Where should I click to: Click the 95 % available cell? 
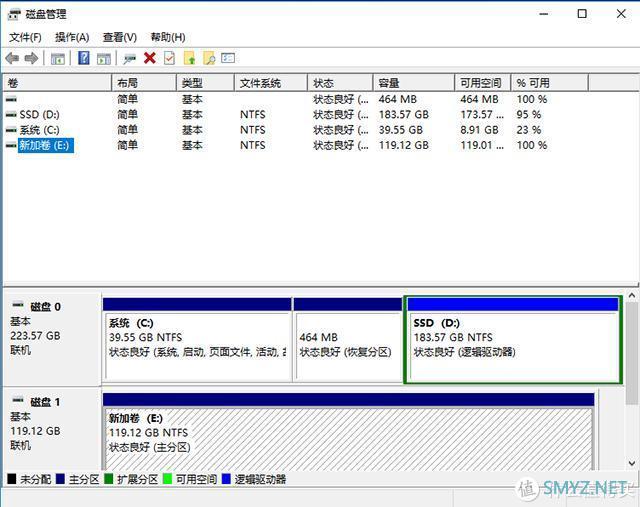pyautogui.click(x=529, y=115)
